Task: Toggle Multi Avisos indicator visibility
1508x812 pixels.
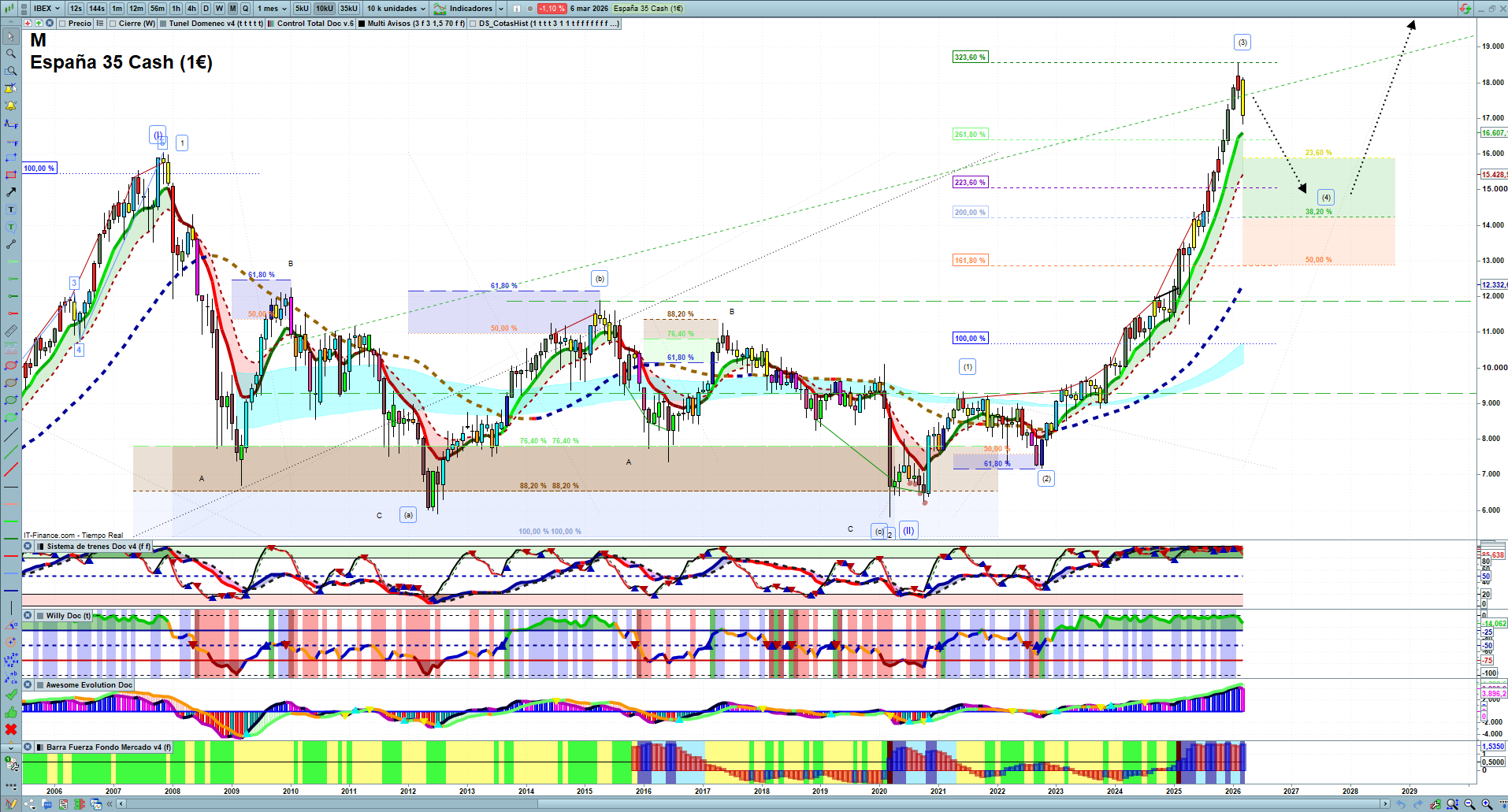Action: click(362, 24)
